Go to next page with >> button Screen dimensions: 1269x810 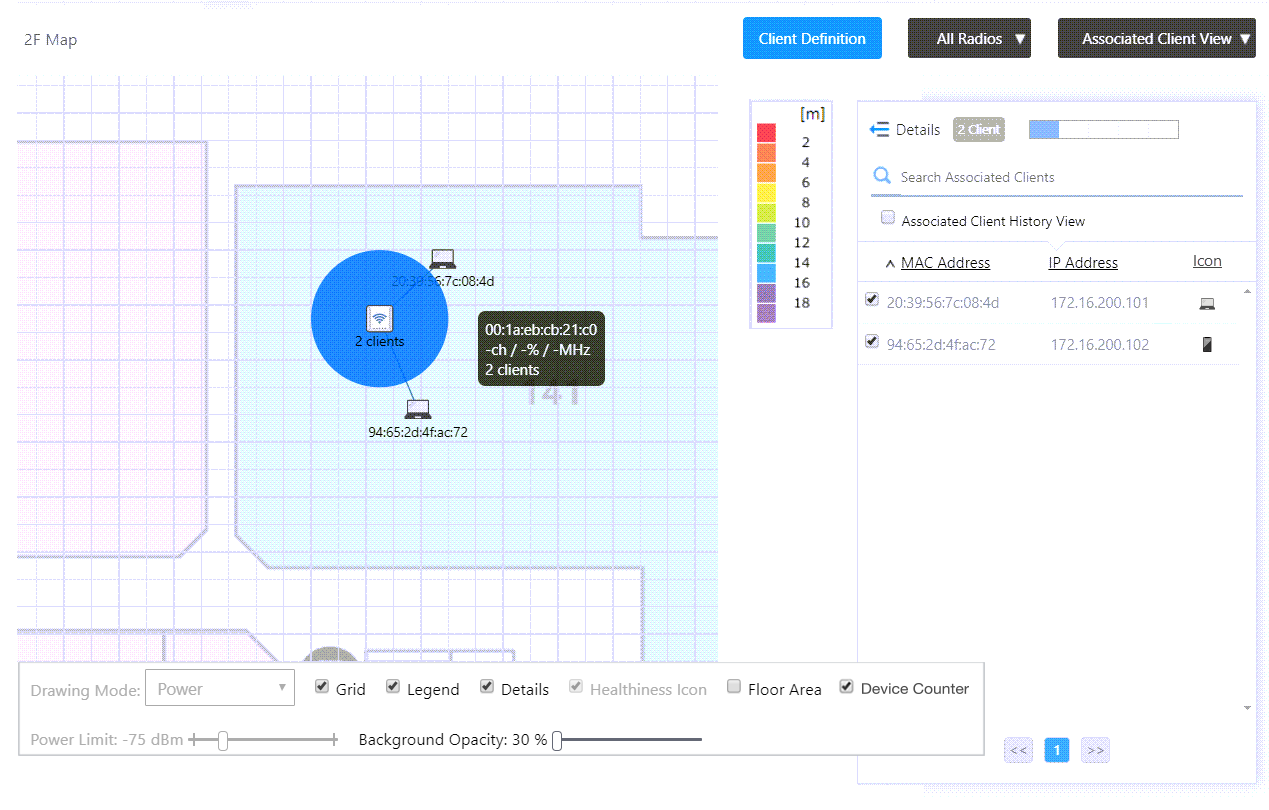click(1095, 750)
